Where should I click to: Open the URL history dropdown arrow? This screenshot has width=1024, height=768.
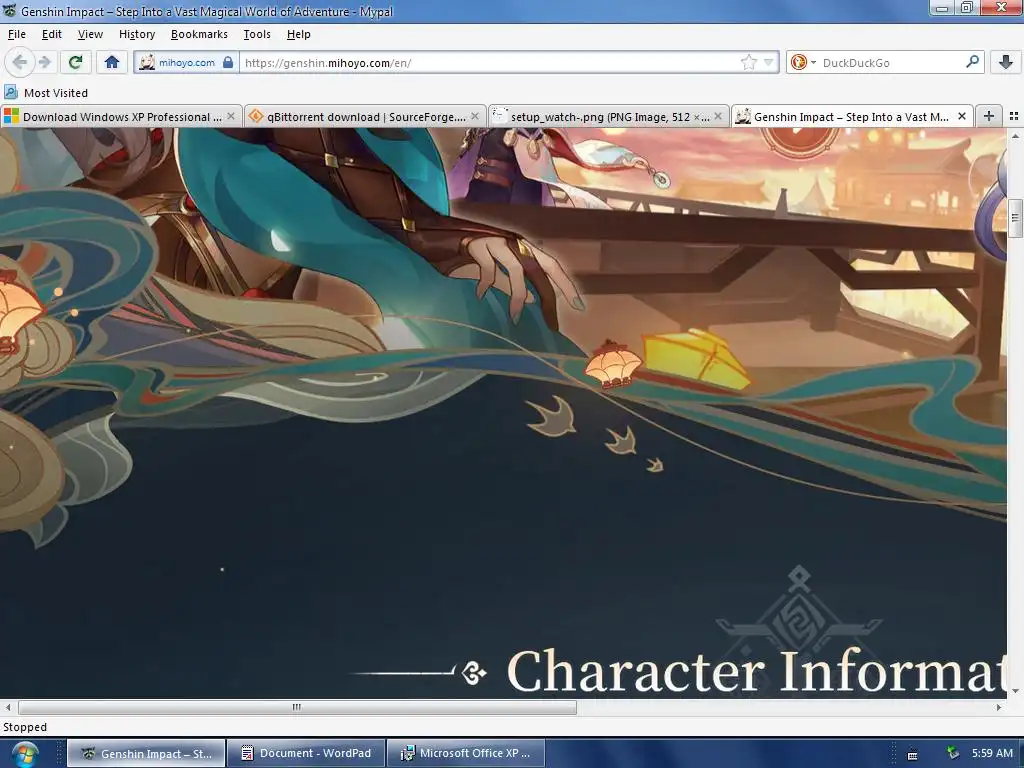768,63
